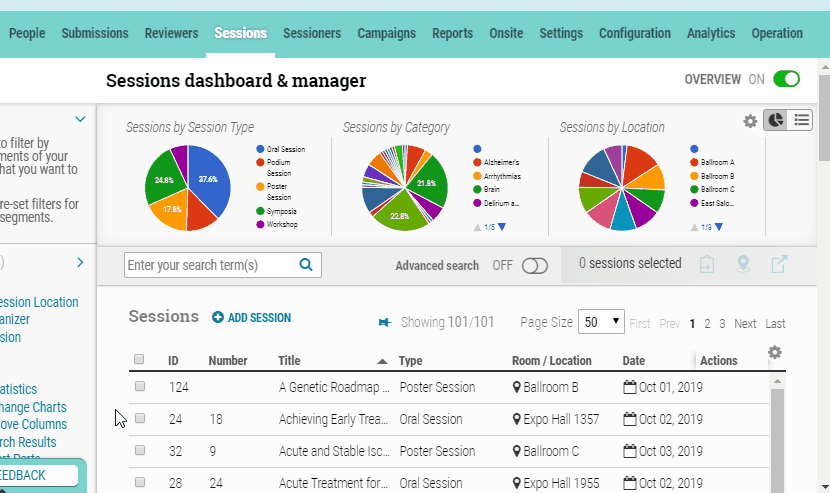Switch to pie chart view
830x493 pixels.
coord(775,120)
